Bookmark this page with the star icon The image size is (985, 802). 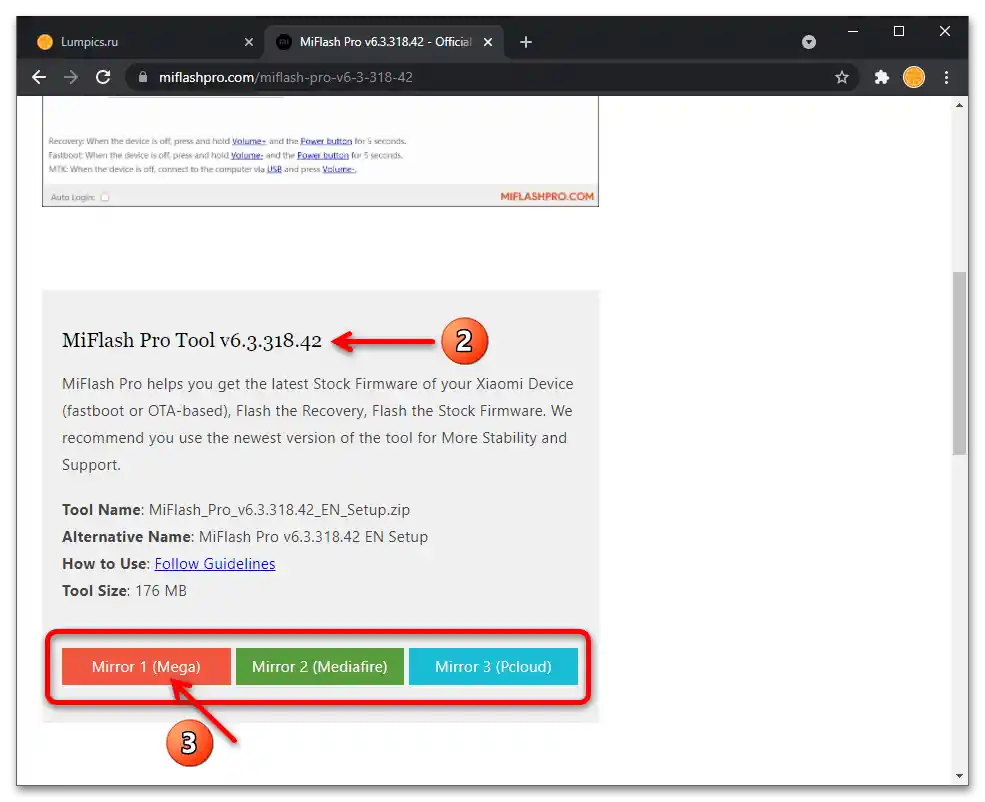point(842,77)
